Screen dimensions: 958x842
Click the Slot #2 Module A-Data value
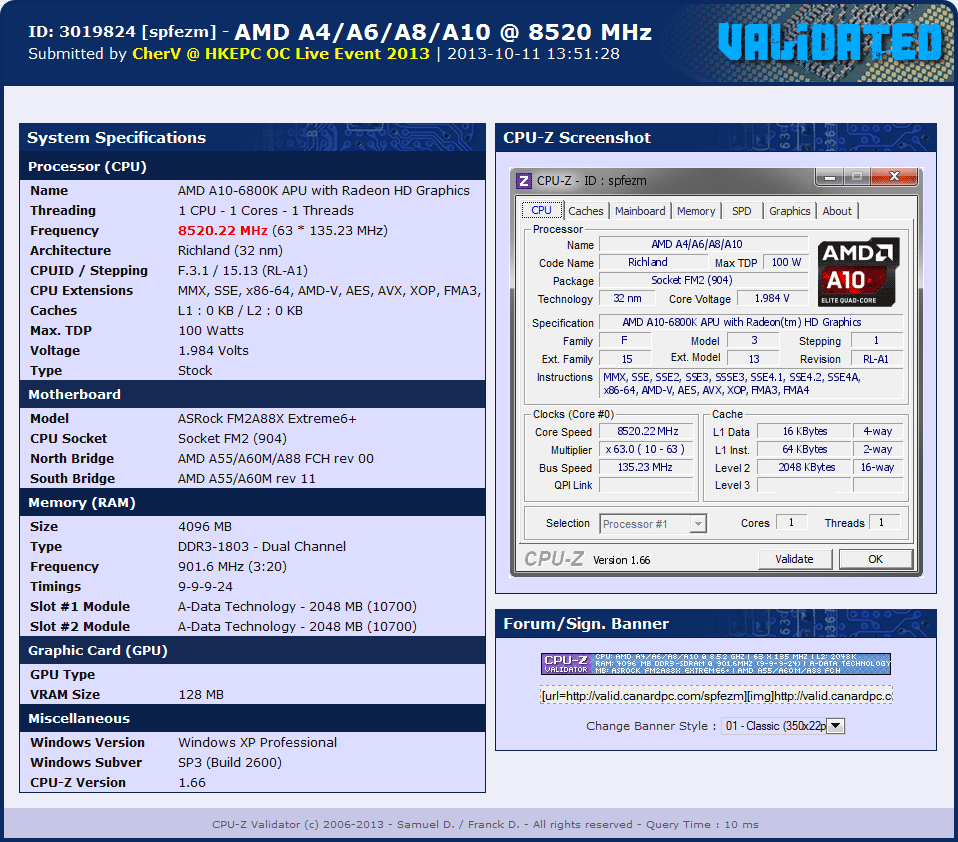pyautogui.click(x=298, y=626)
